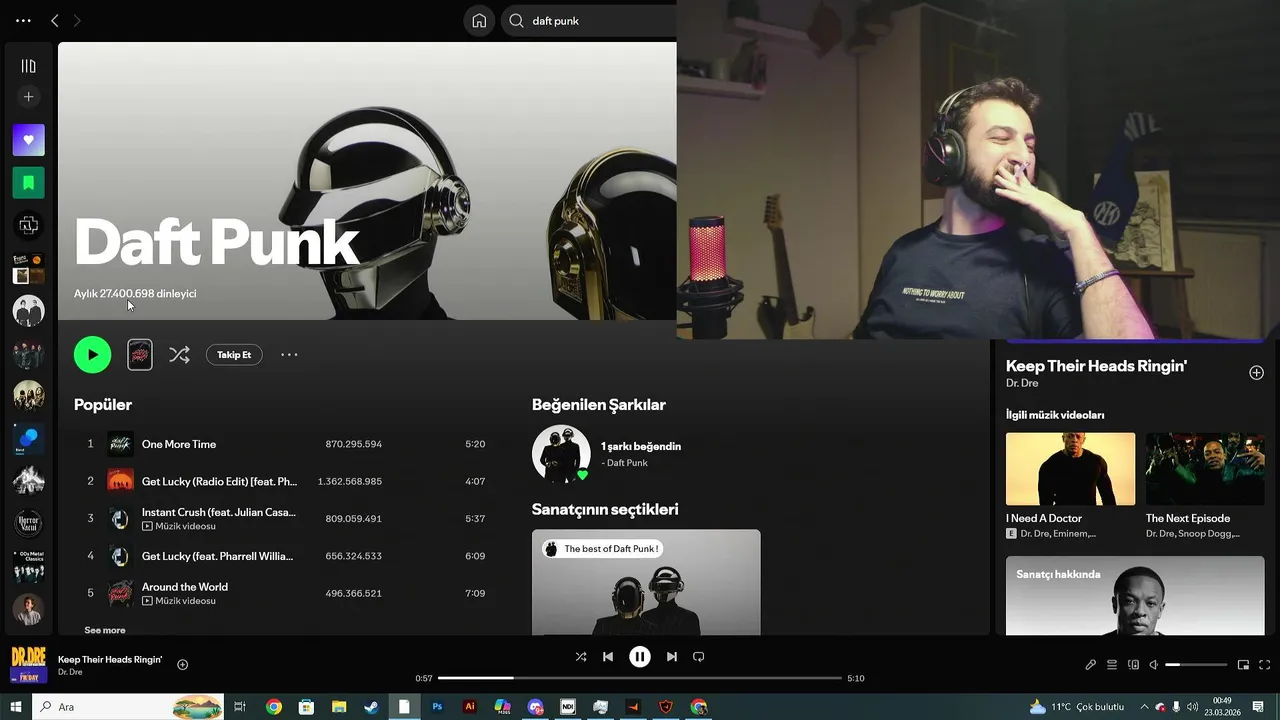Screen dimensions: 1280x720
Task: Open The best of Daft Punk! pick
Action: 646,582
